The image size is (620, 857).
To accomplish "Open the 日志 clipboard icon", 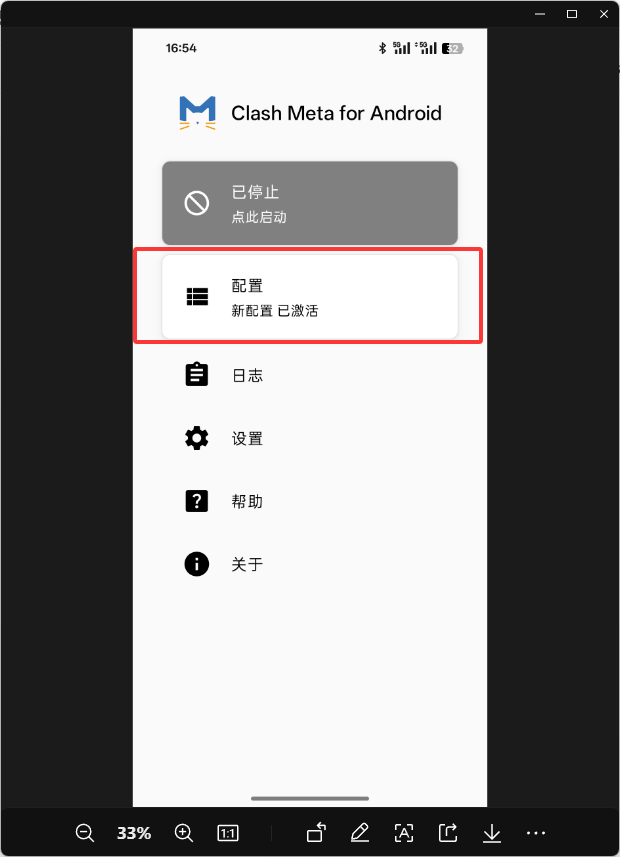I will click(197, 374).
